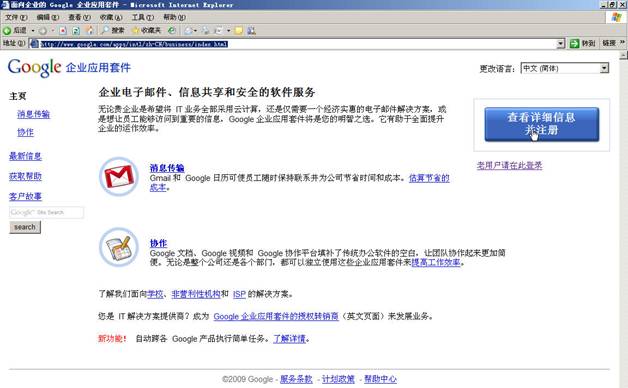Open the 客户故事 sidebar link
This screenshot has height=388, width=628.
click(x=25, y=196)
